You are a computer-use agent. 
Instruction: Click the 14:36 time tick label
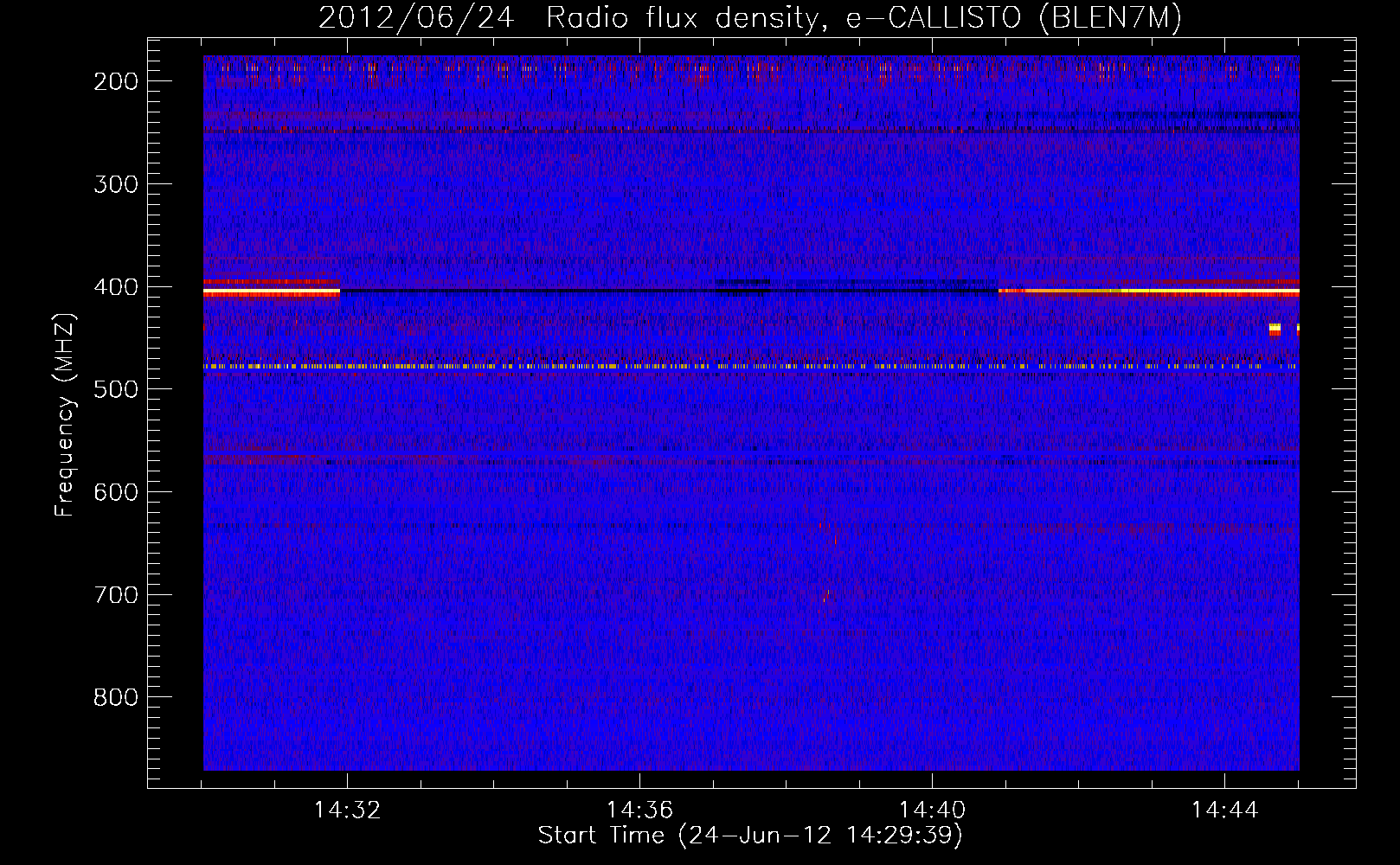pyautogui.click(x=639, y=811)
